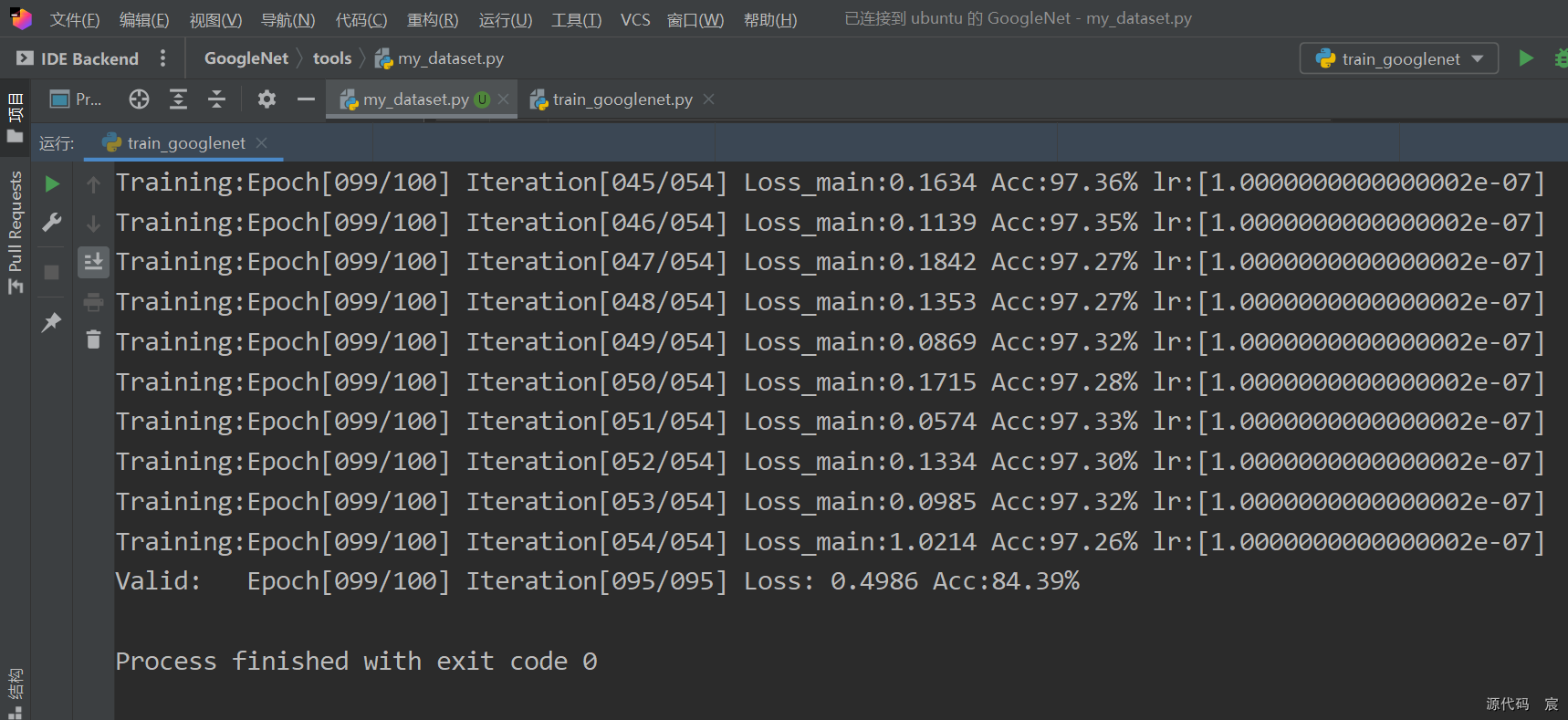The height and width of the screenshot is (720, 1568).
Task: Open the train_googlenet run configuration dropdown
Action: (1399, 58)
